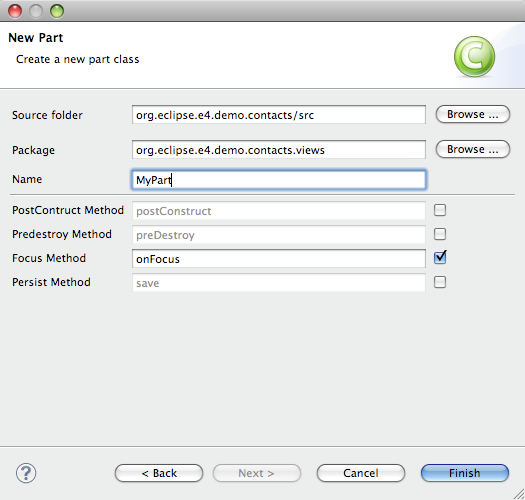Click the save persist method field
The height and width of the screenshot is (500, 525).
coord(279,283)
